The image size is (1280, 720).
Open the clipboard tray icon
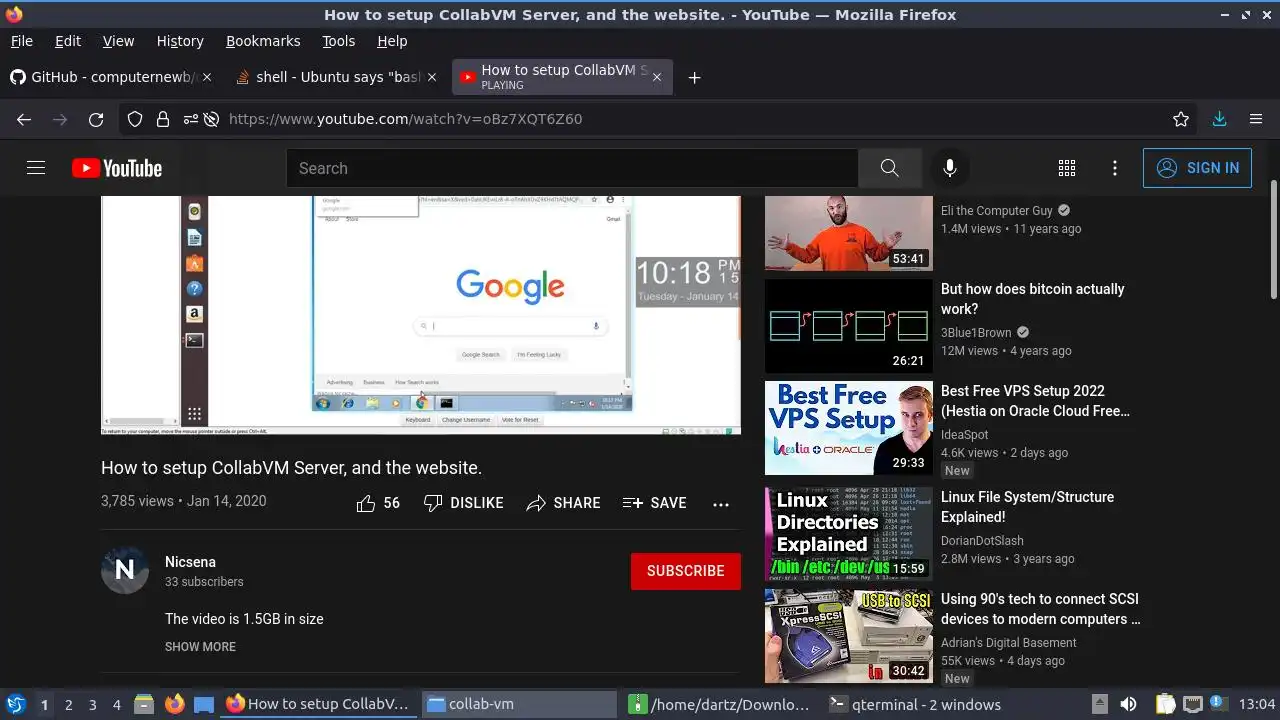tap(1166, 704)
